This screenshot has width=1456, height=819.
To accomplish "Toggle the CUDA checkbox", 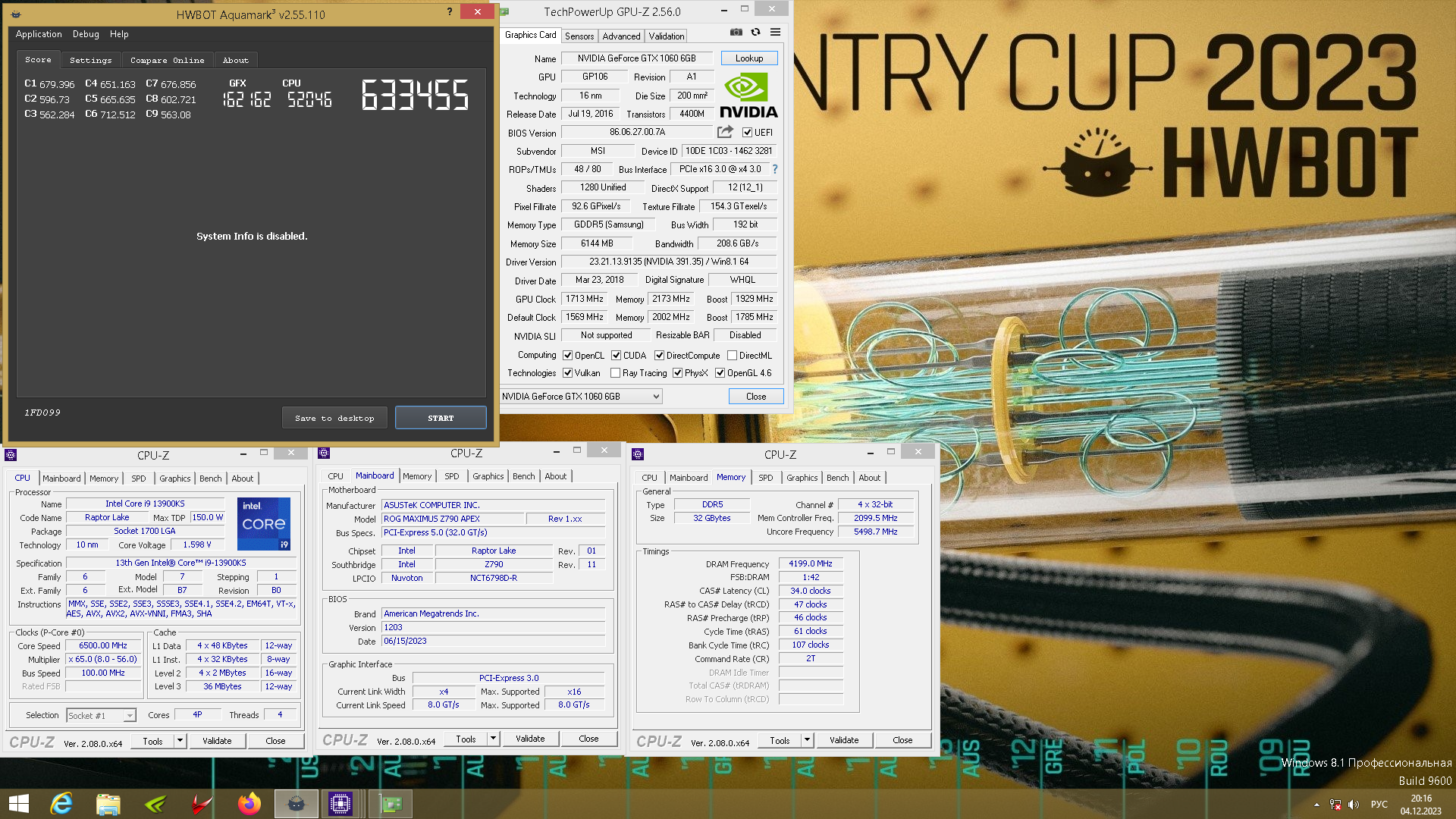I will [x=617, y=355].
